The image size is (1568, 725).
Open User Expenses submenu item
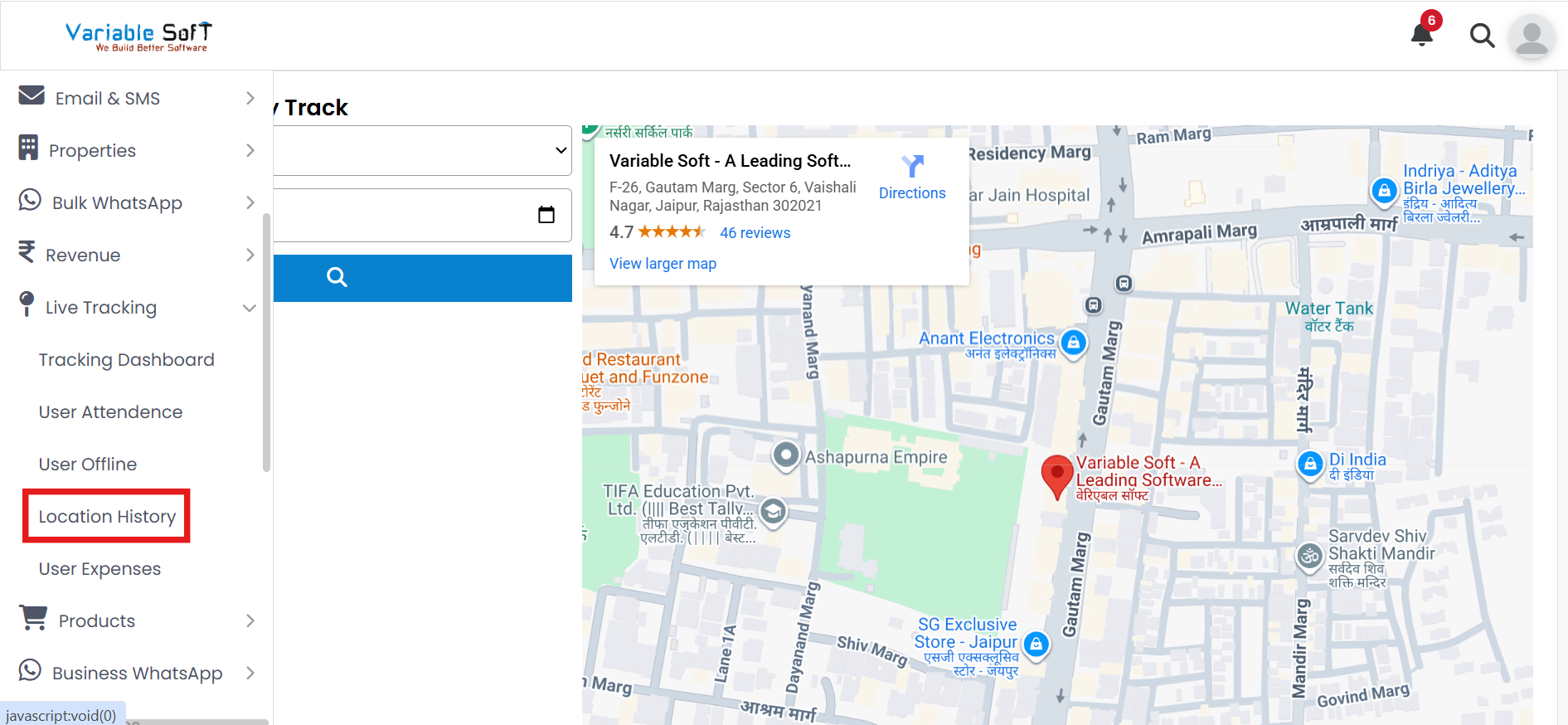(100, 569)
